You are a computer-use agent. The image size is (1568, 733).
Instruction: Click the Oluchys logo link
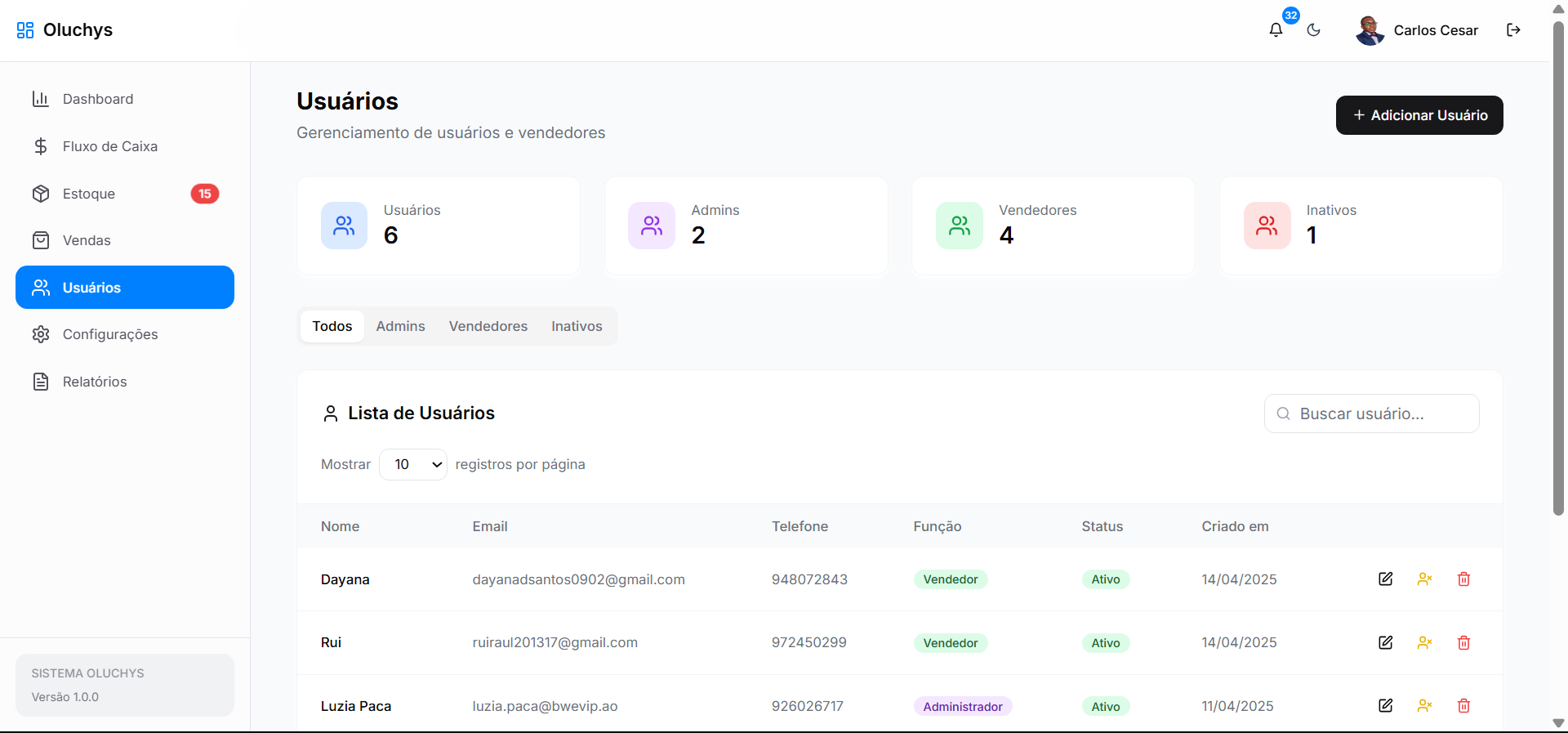tap(65, 30)
